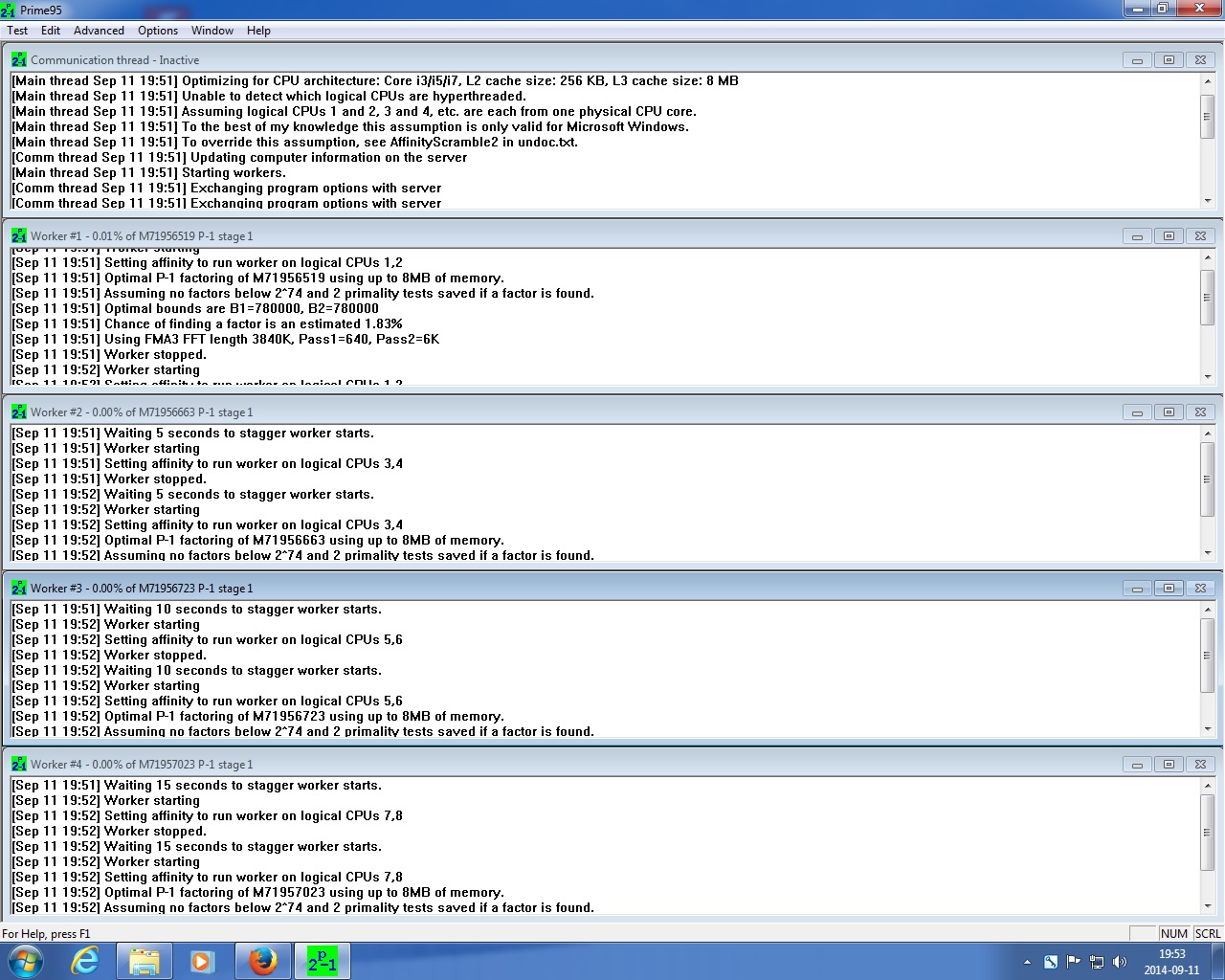Click the Worker #3 title showing M71956723
This screenshot has height=980, width=1225.
point(142,589)
